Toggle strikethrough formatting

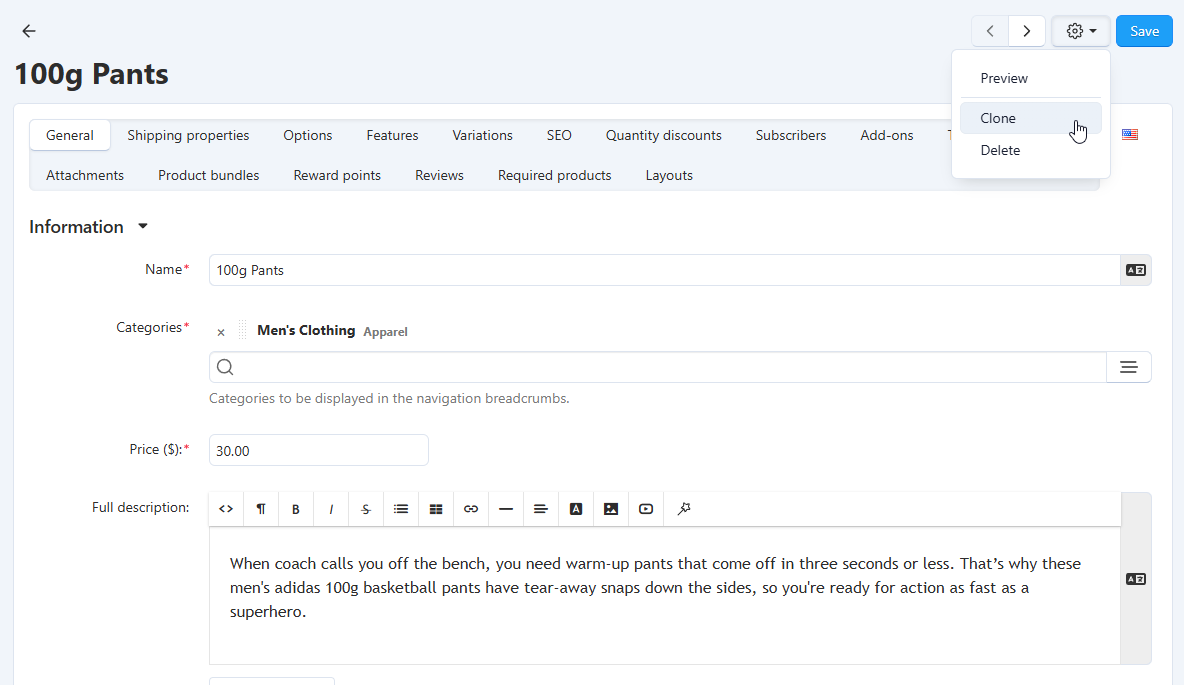coord(365,509)
